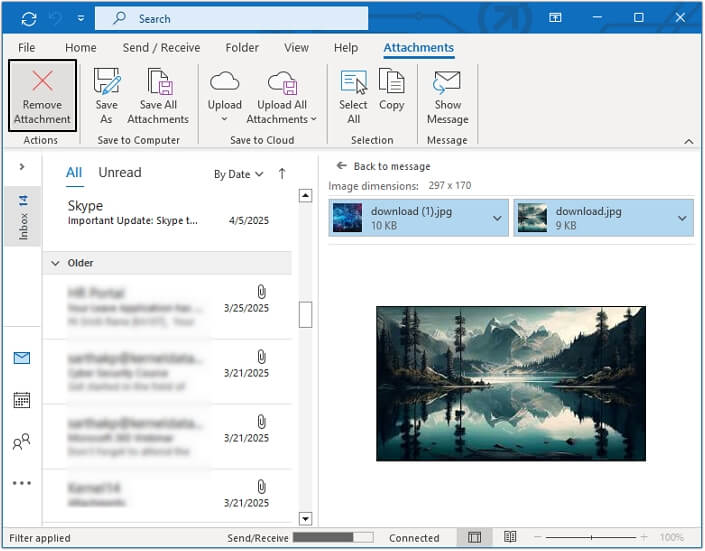Open the email dated 3/25/2025

click(x=167, y=307)
